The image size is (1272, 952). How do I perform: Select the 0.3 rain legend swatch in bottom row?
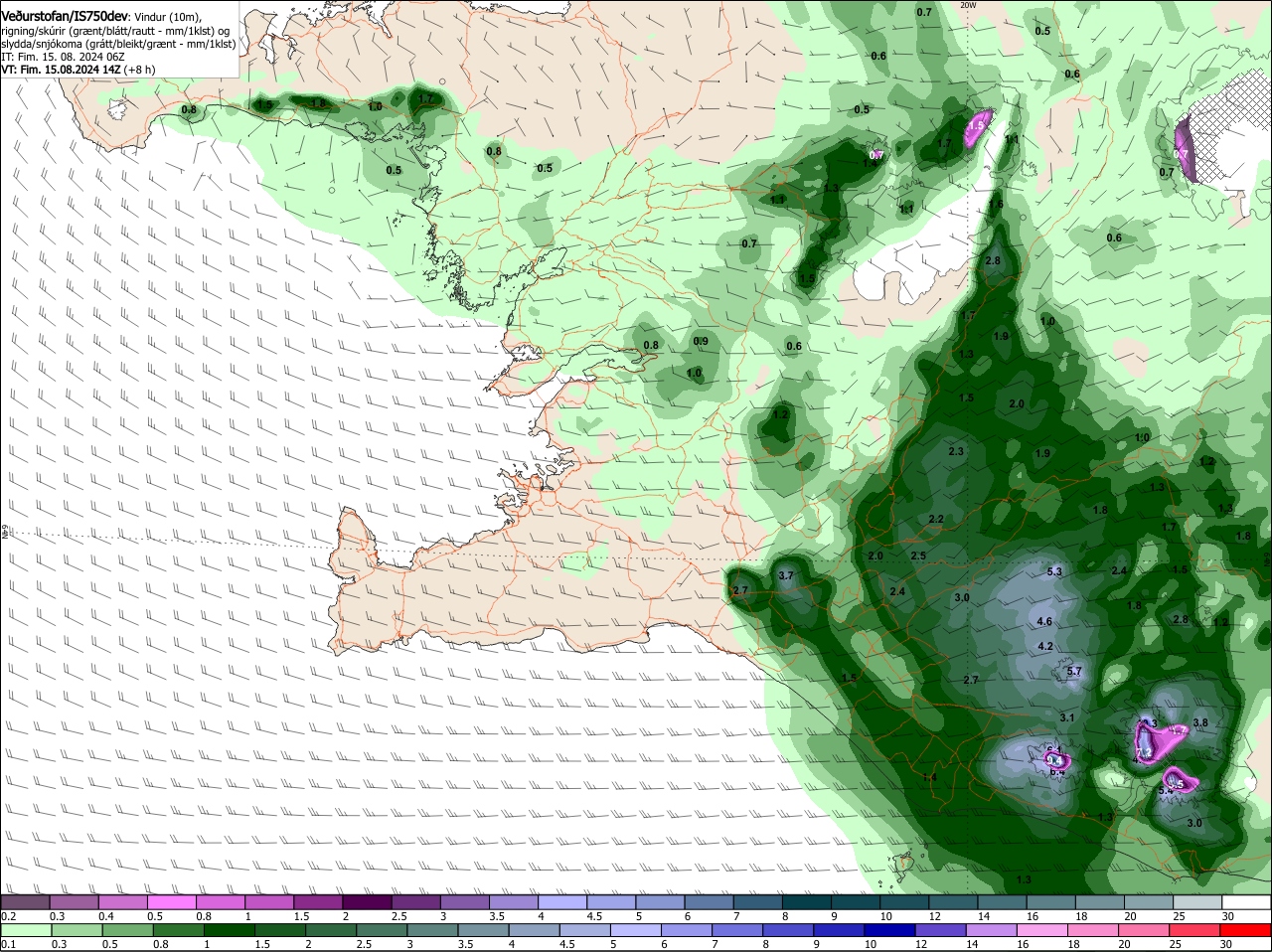[x=77, y=930]
